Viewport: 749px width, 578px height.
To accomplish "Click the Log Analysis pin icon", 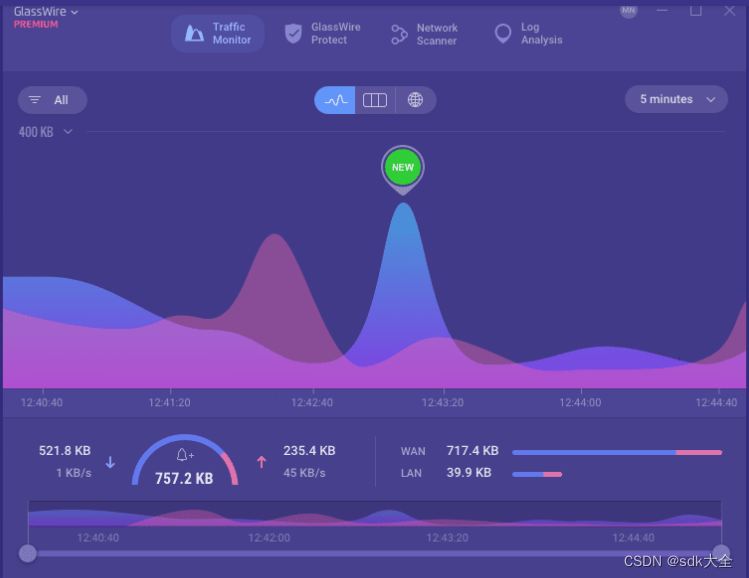I will click(503, 33).
